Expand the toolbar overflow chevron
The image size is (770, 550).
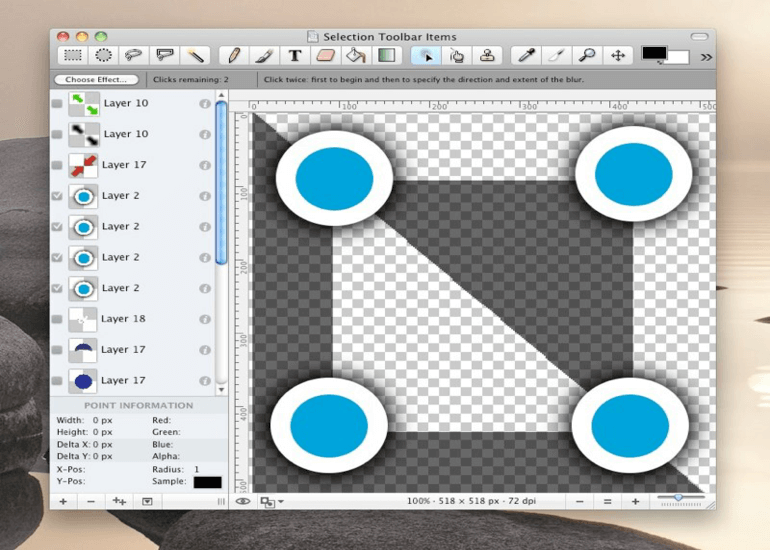[x=706, y=57]
